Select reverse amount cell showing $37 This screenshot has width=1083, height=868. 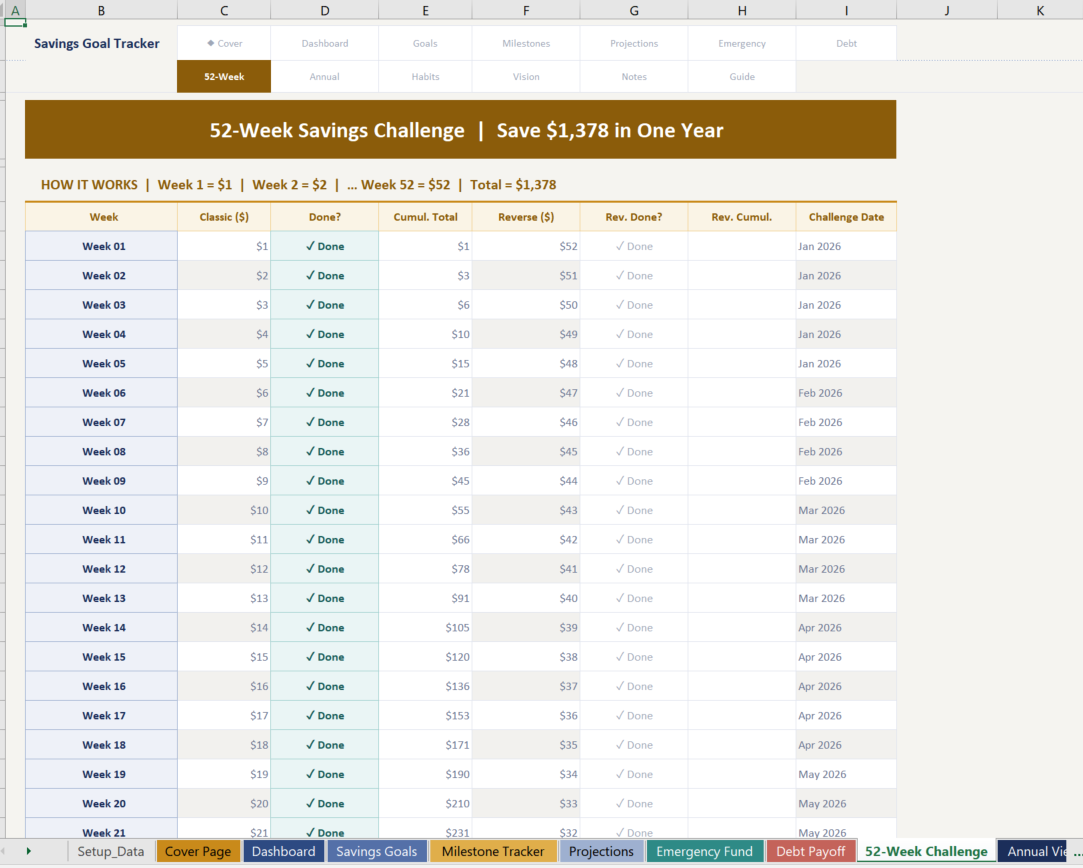526,686
